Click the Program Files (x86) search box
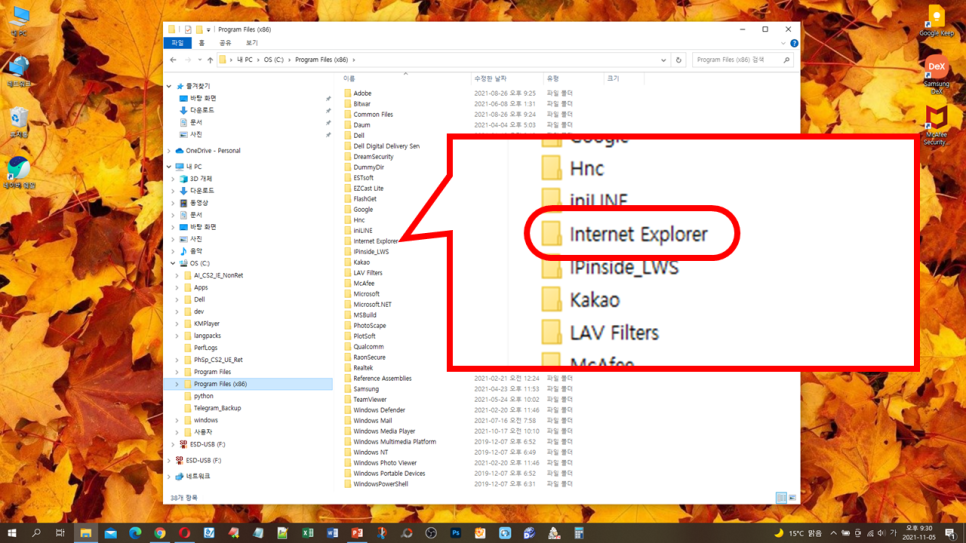This screenshot has height=543, width=966. [741, 60]
